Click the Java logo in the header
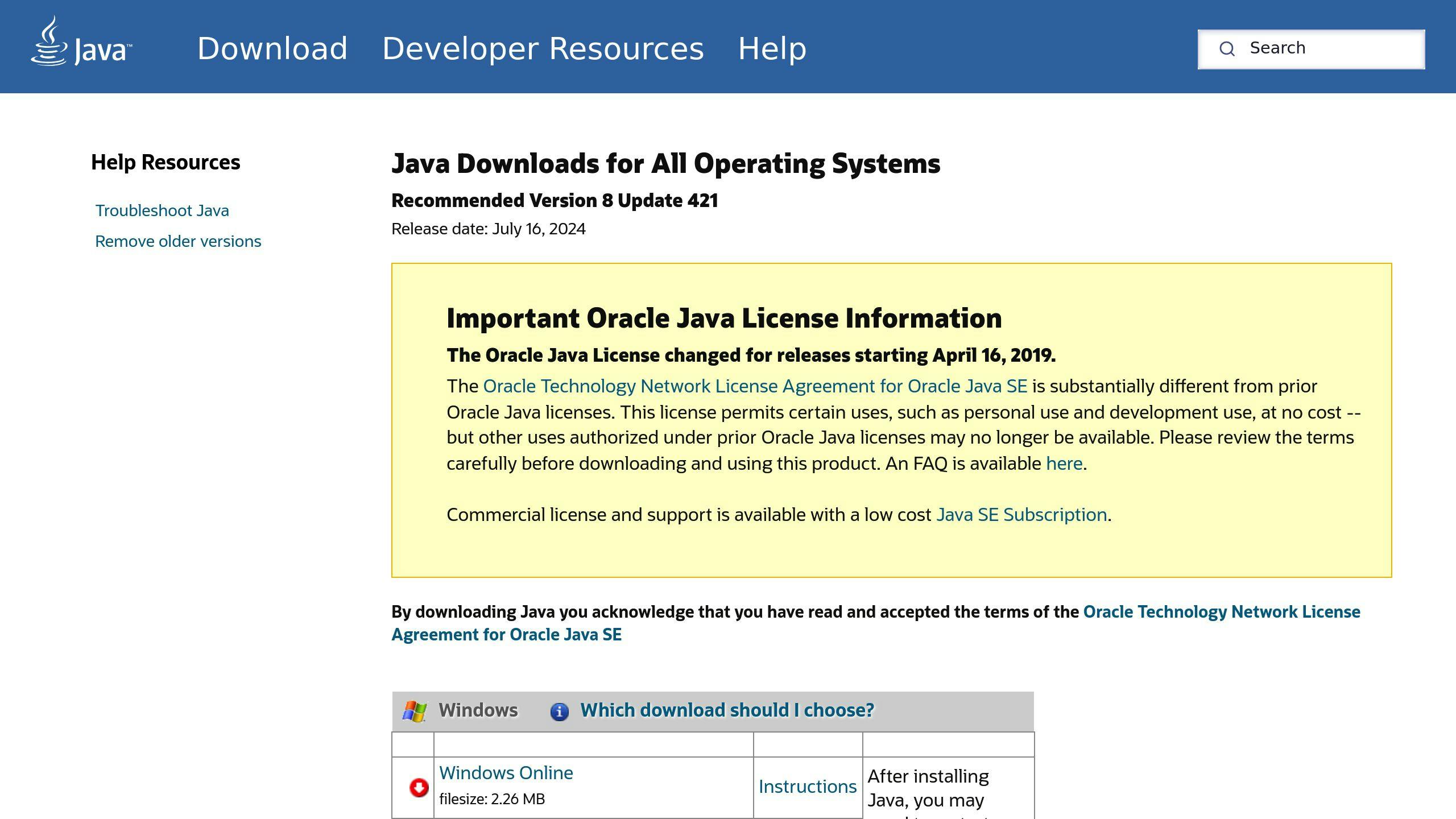 coord(81,41)
